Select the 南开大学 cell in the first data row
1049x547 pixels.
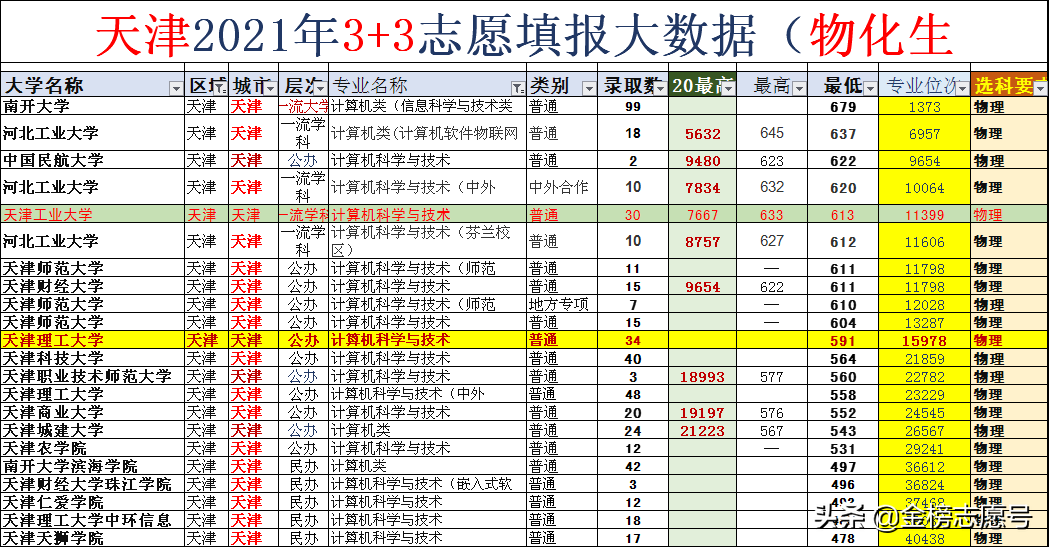coord(92,106)
